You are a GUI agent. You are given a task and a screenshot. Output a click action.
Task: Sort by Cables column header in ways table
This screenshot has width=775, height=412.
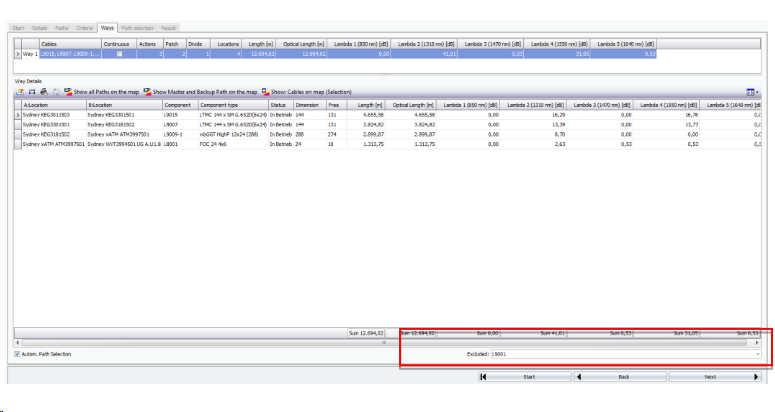pos(70,44)
